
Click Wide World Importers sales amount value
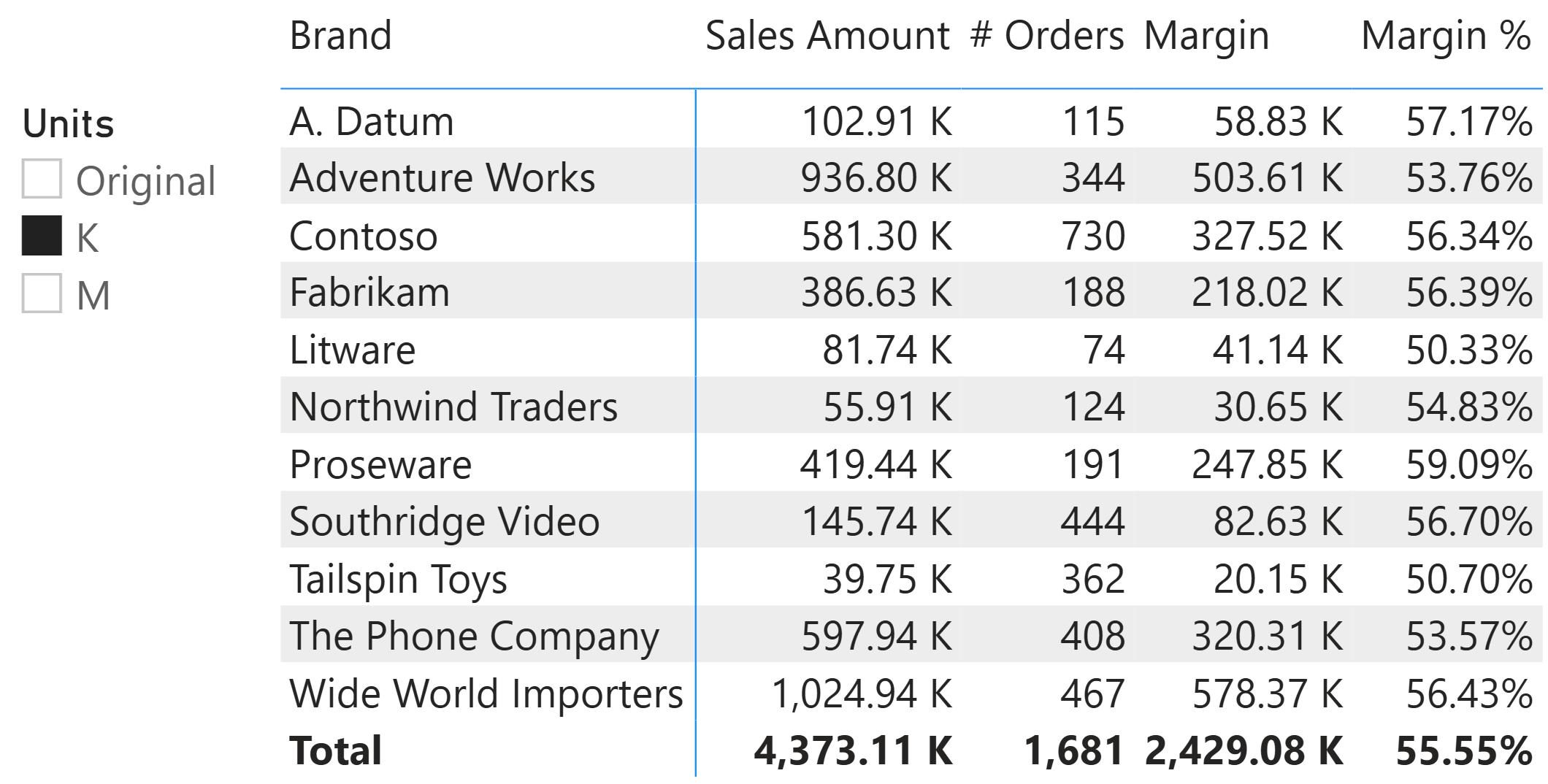[x=862, y=693]
